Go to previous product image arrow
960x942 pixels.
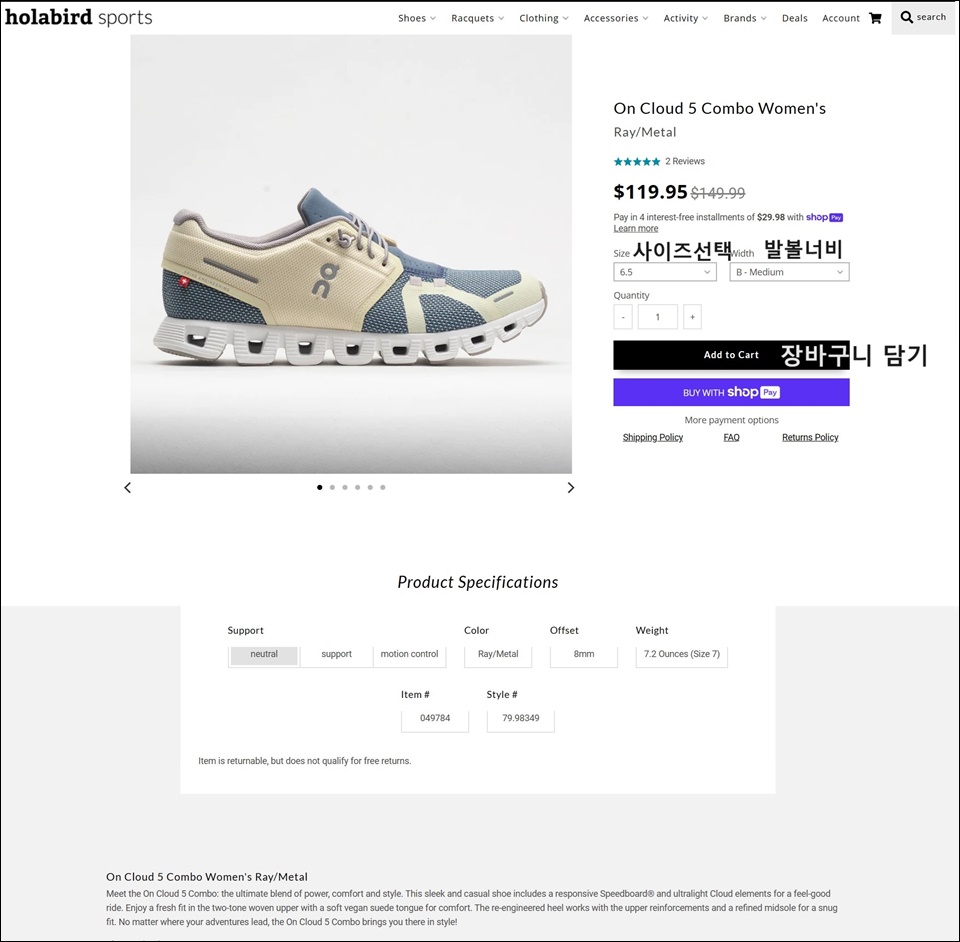click(127, 488)
